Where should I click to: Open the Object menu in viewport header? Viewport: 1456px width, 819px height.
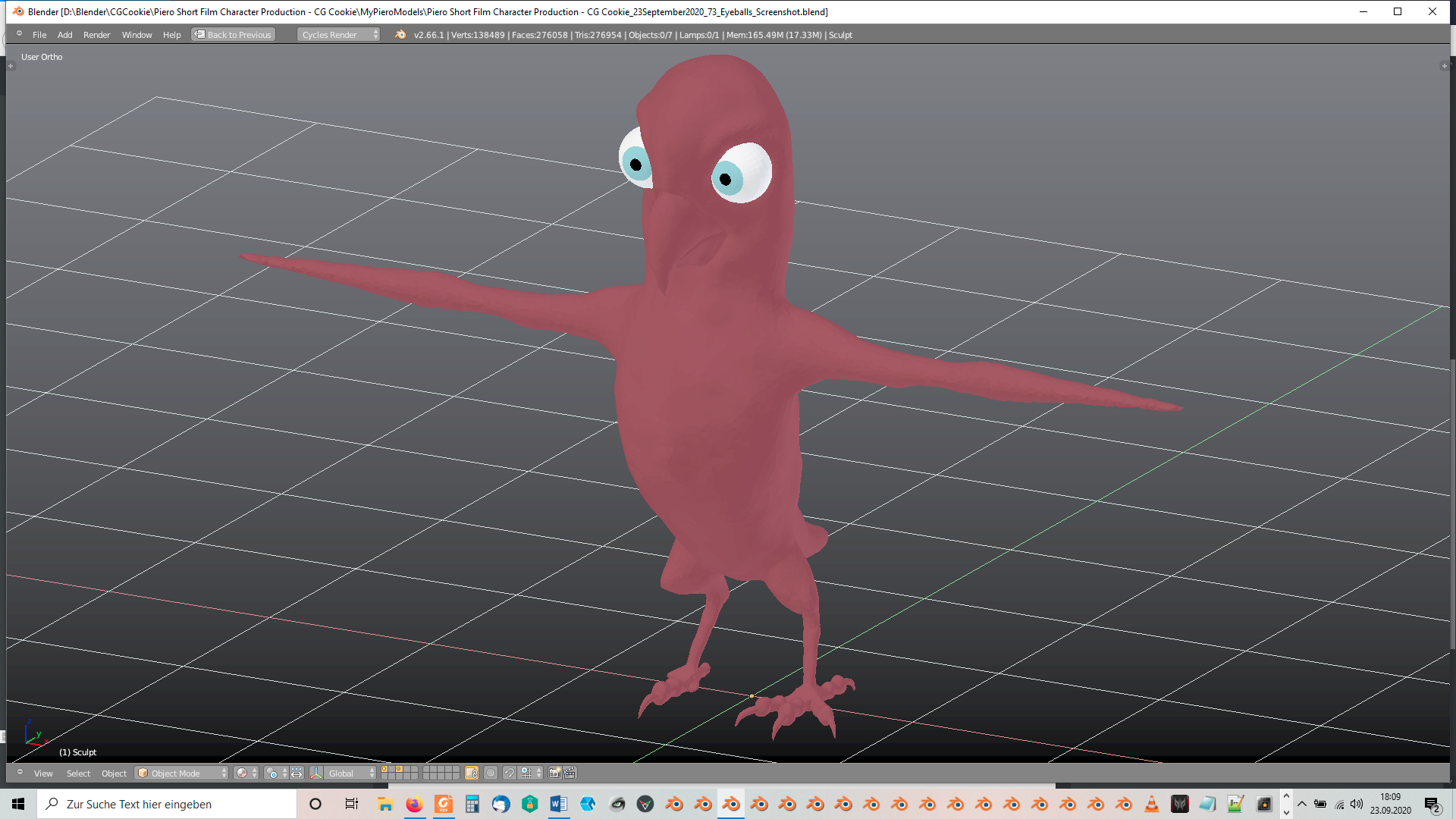[x=114, y=773]
